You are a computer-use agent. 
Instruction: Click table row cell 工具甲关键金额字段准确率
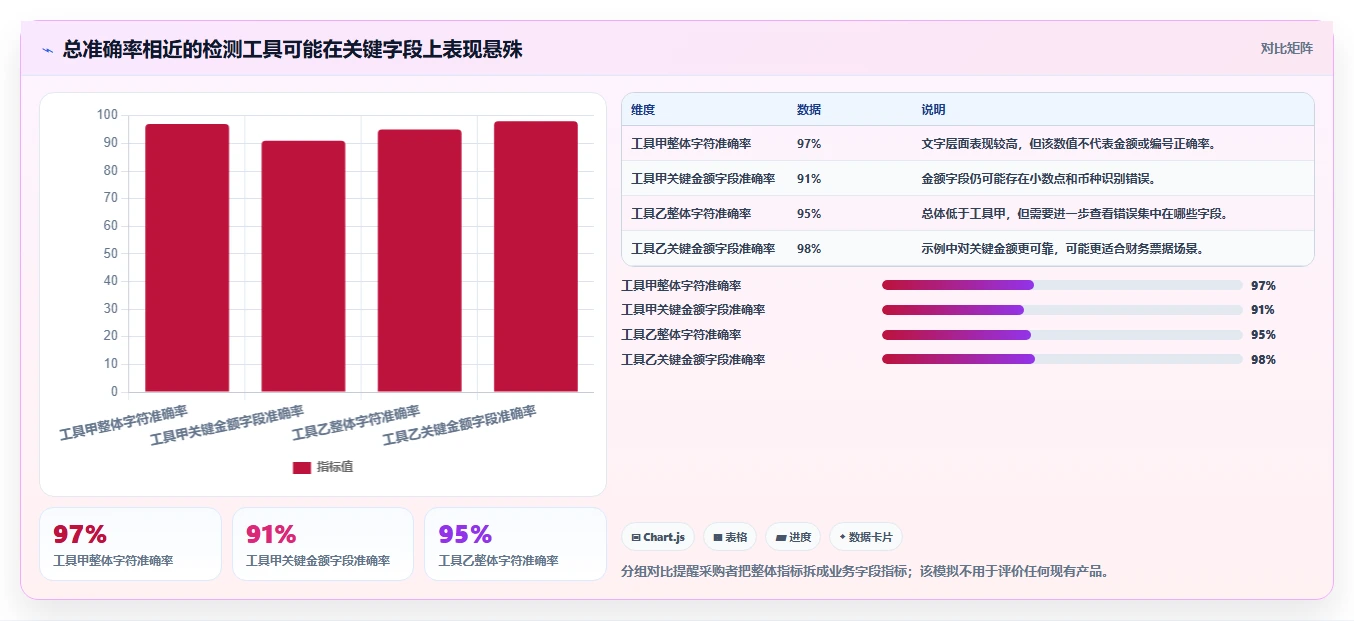(x=703, y=179)
